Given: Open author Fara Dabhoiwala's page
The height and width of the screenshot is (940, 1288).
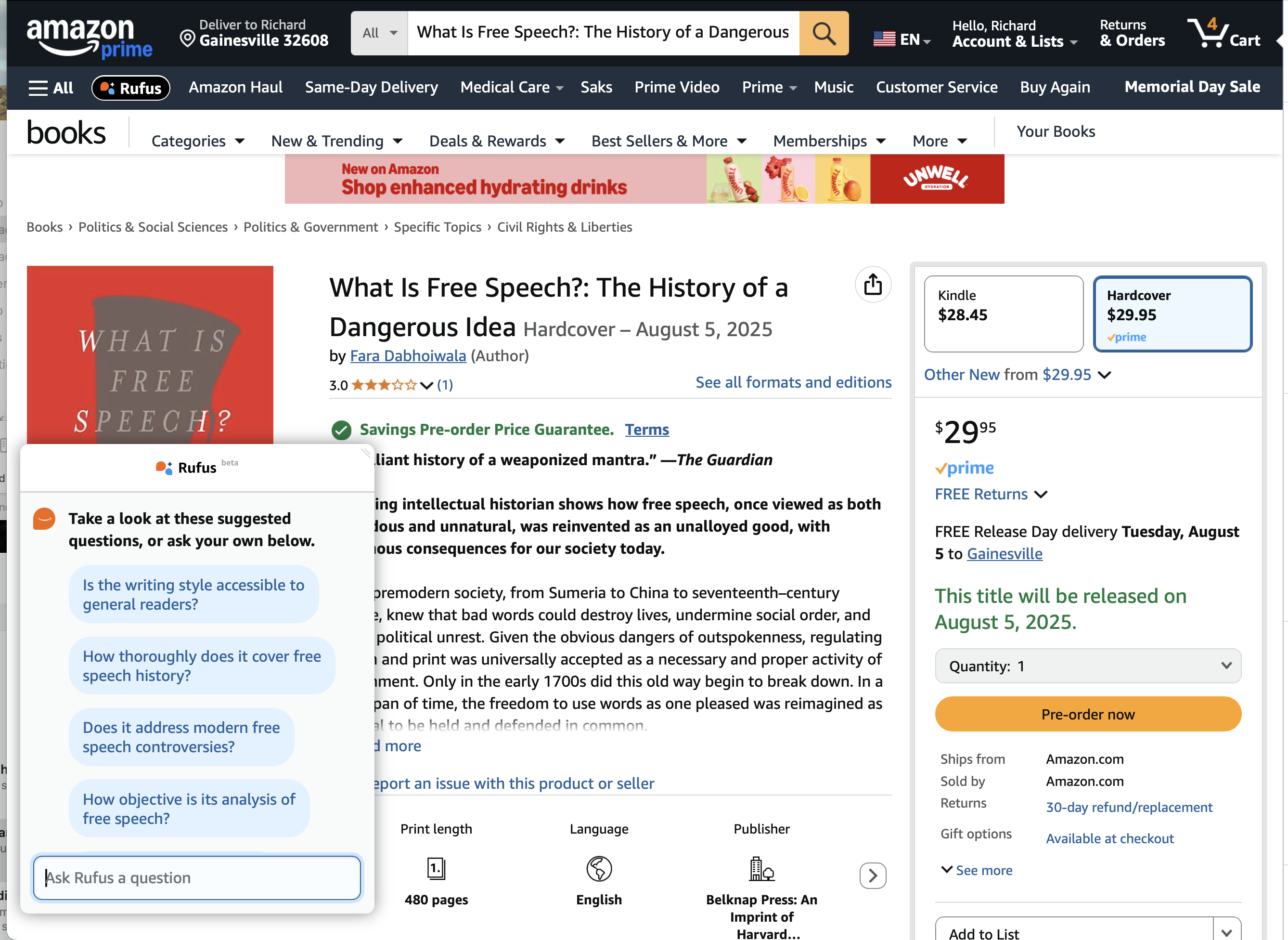Looking at the screenshot, I should click(x=408, y=356).
